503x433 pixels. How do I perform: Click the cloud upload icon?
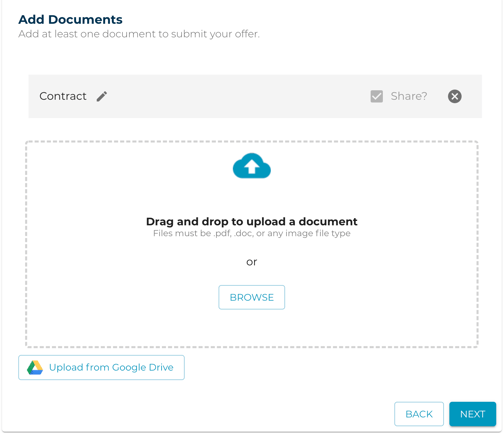(252, 166)
